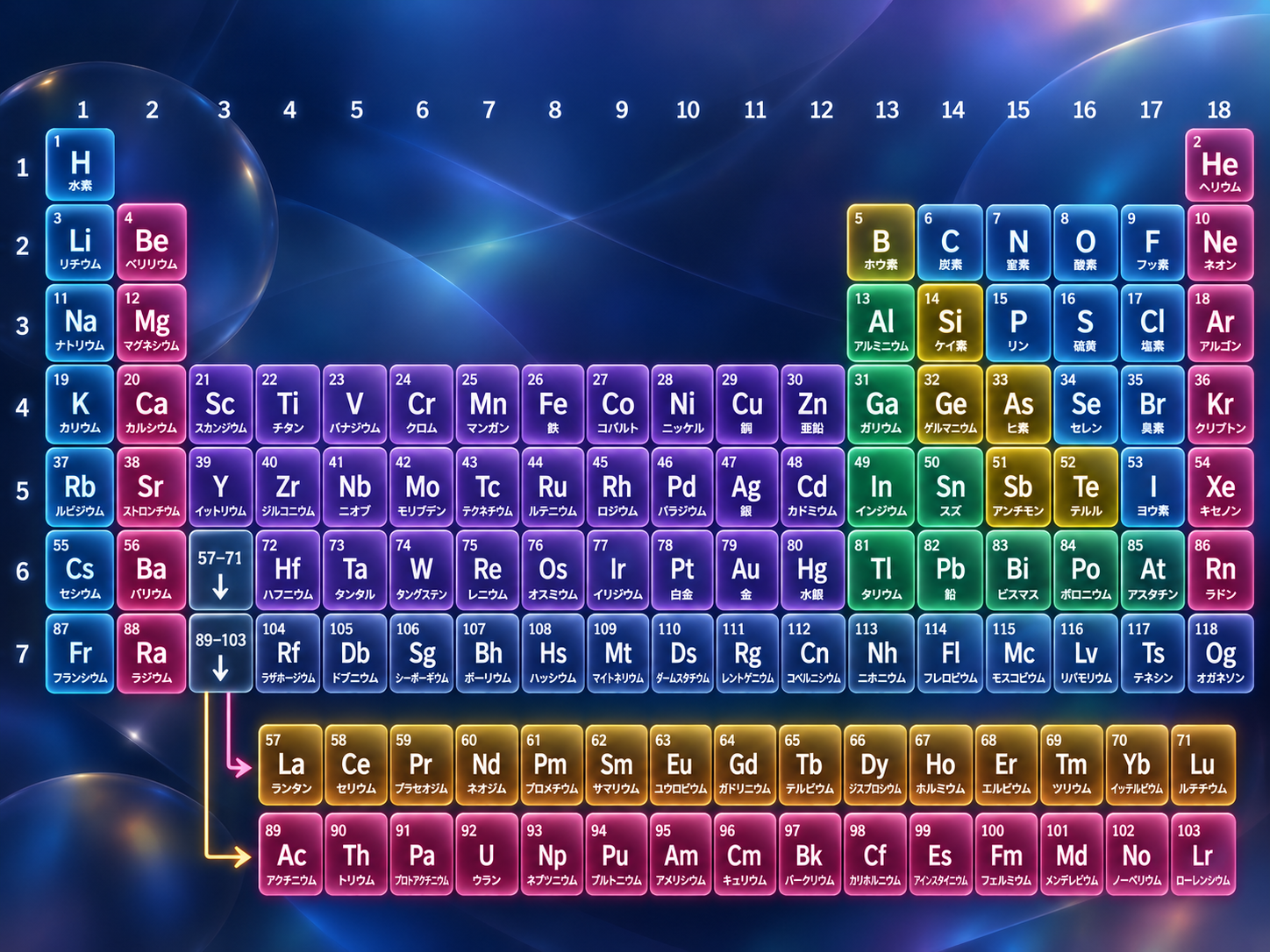Image resolution: width=1270 pixels, height=952 pixels.
Task: Select the Calcium (Ca) tile
Action: [152, 404]
